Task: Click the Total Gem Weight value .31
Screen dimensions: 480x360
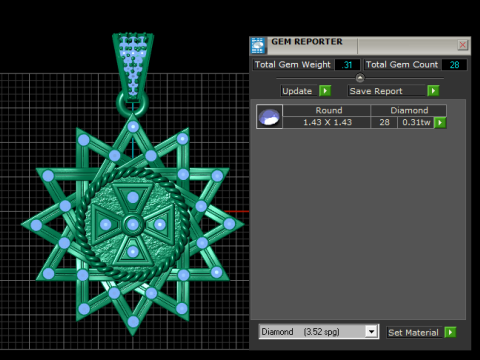Action: pyautogui.click(x=347, y=65)
